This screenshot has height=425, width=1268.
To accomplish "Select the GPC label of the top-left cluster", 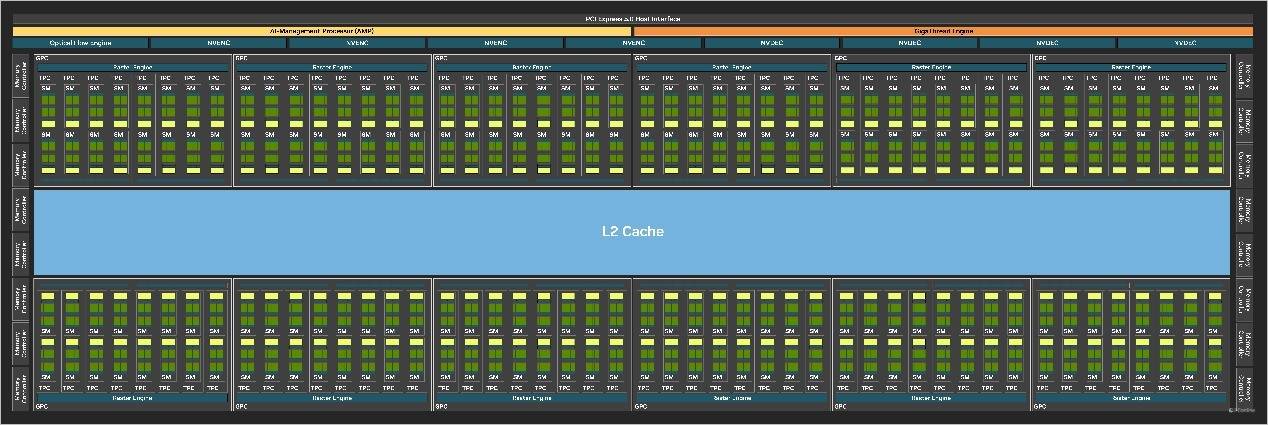I will 41,58.
